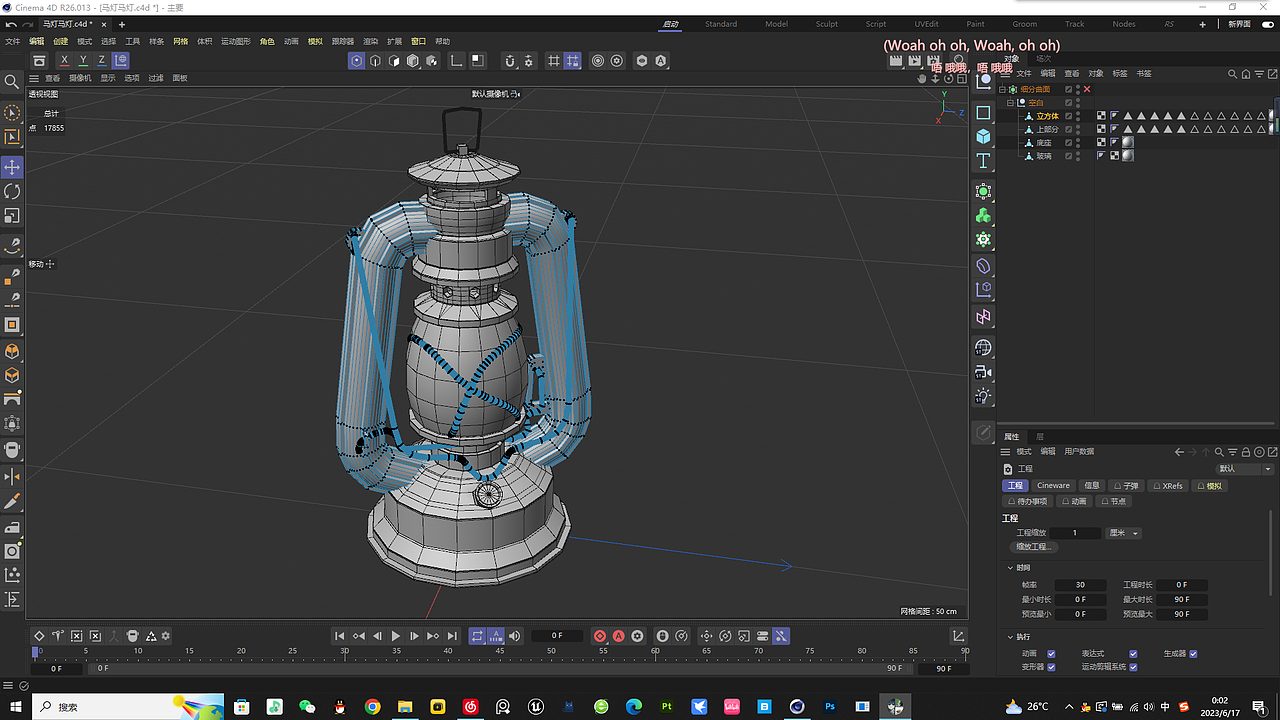Open the 模拟 menu in main menu bar
Screen dimensions: 1280x720
coord(315,42)
